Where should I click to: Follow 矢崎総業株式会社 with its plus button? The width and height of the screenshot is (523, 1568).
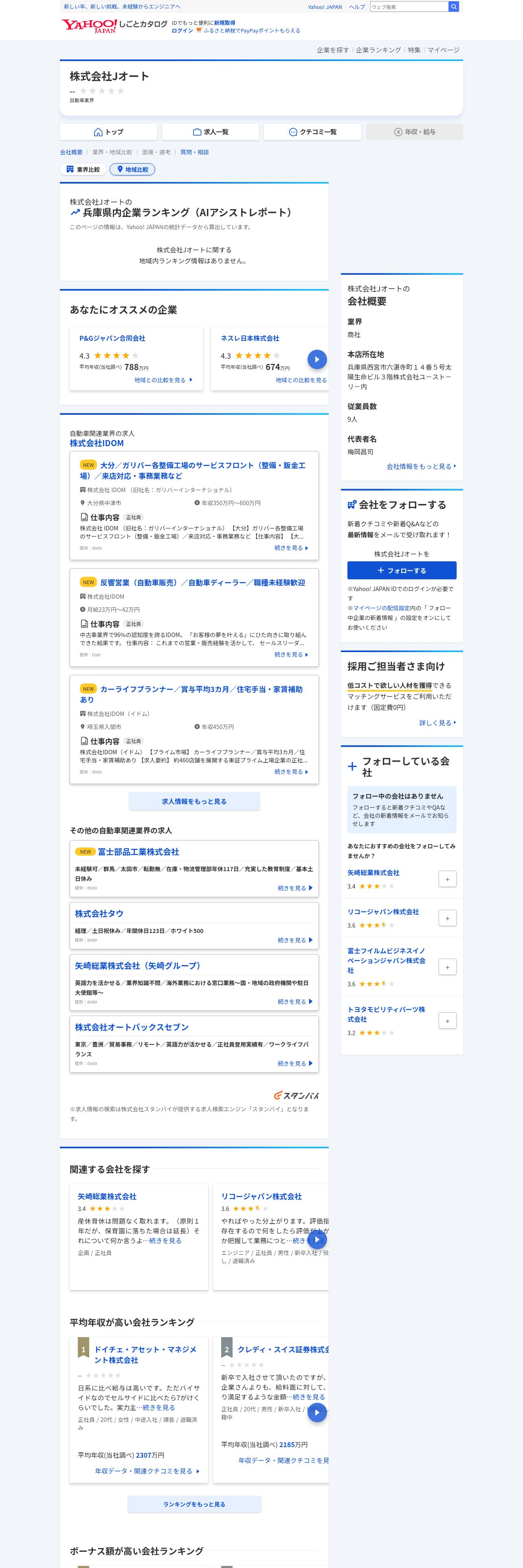[448, 879]
